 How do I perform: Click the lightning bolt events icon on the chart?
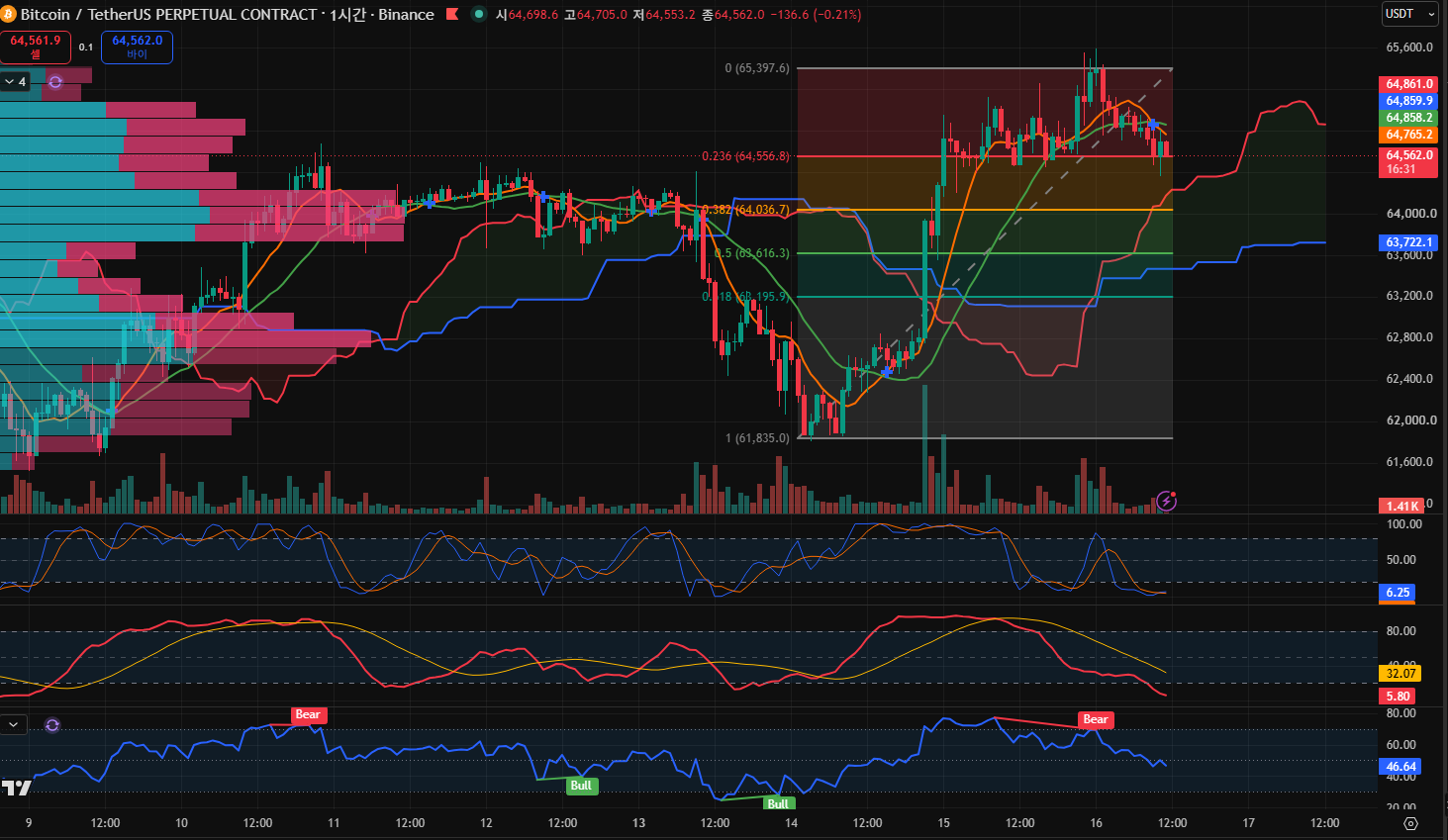coord(1166,501)
